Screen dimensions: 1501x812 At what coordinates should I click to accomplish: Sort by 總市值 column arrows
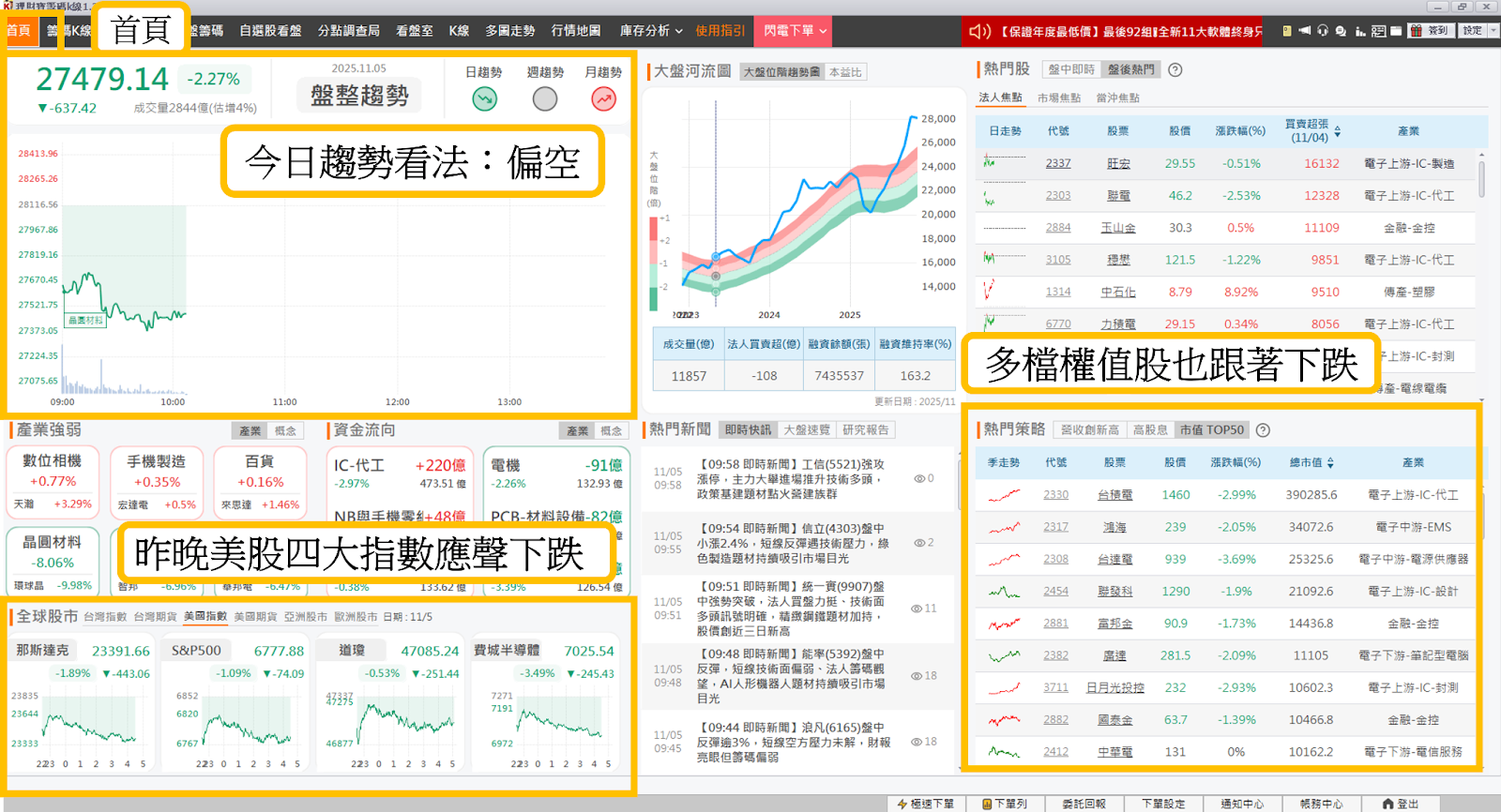coord(1330,463)
